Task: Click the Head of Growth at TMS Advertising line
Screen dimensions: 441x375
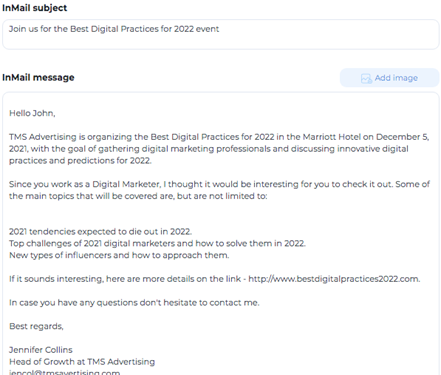Action: (82, 362)
